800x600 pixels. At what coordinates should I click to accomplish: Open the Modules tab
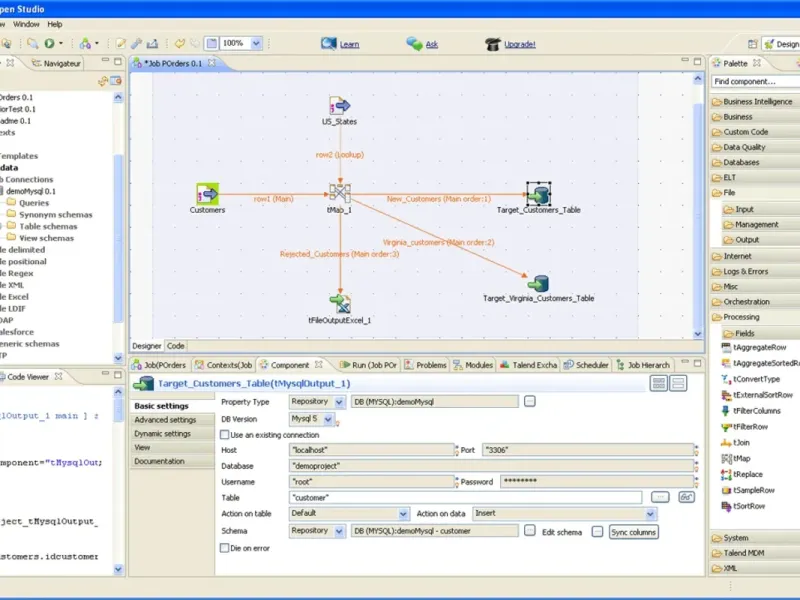tap(473, 365)
